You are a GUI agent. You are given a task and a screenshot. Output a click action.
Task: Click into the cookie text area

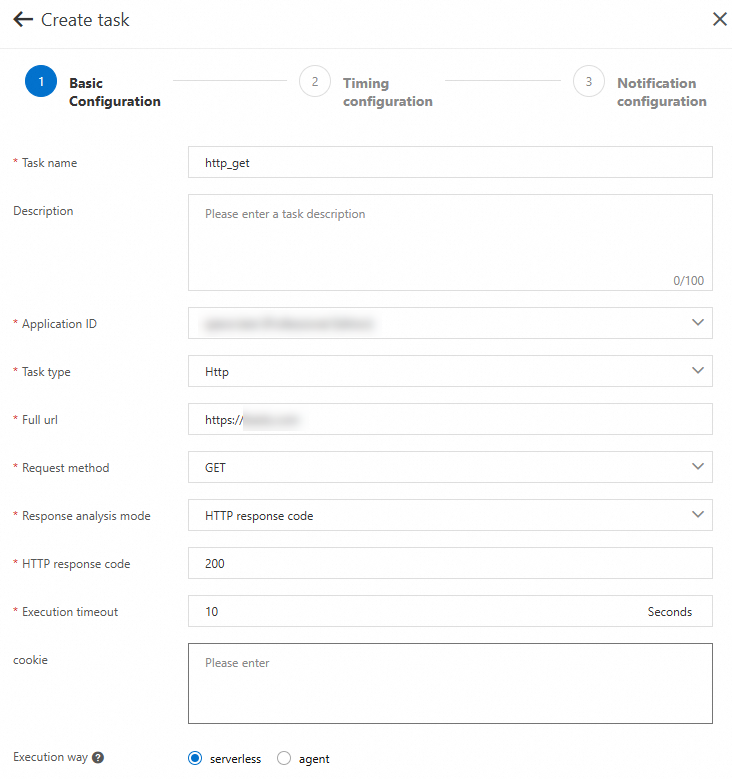click(450, 684)
